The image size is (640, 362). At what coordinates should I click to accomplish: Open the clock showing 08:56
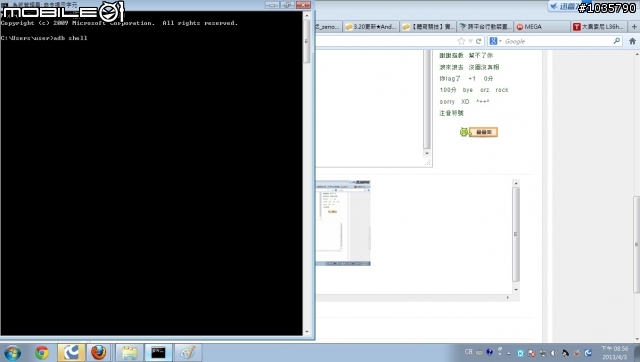(x=614, y=353)
